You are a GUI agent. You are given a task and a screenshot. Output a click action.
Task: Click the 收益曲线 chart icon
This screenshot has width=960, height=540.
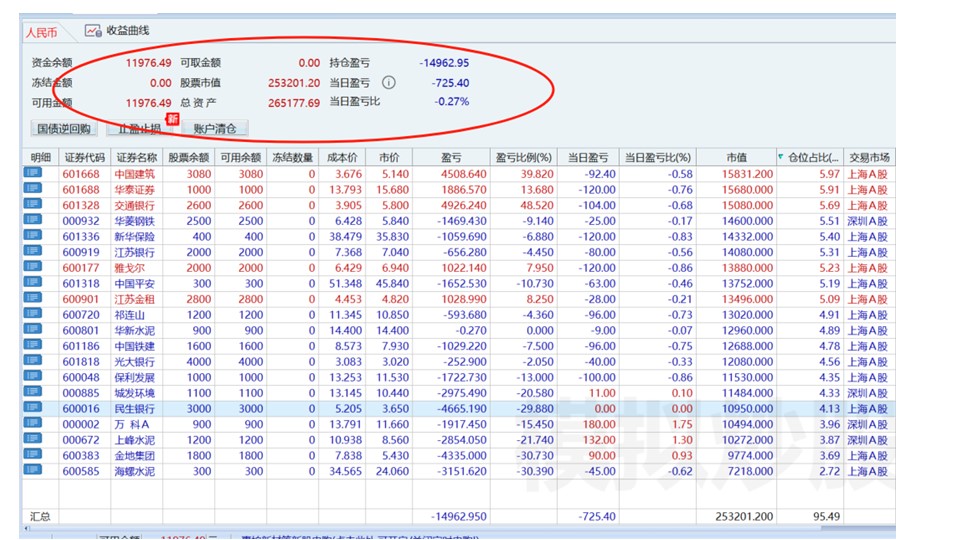(x=93, y=31)
